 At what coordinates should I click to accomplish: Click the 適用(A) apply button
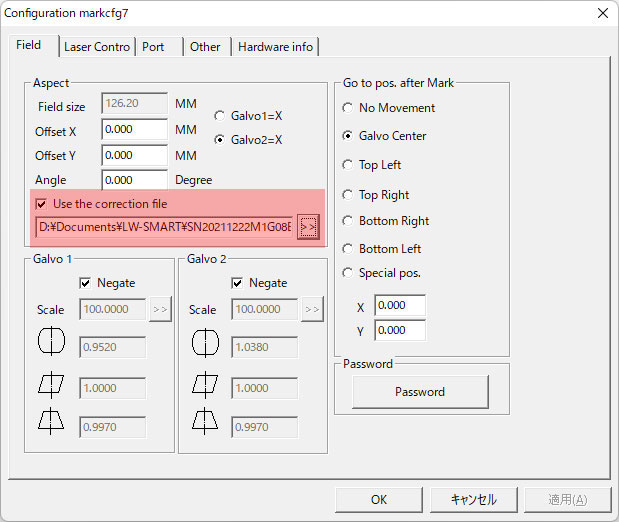click(568, 500)
